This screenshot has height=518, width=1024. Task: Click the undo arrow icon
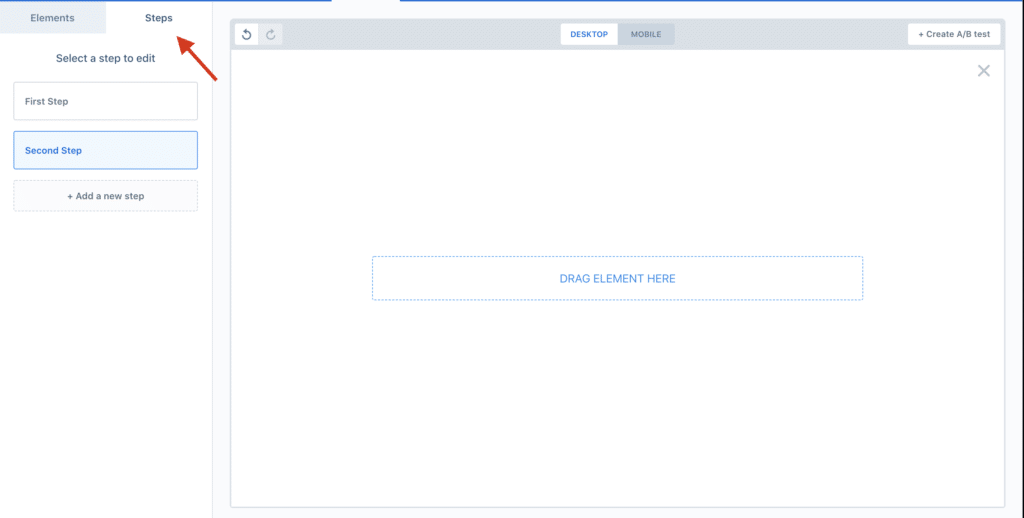click(247, 35)
